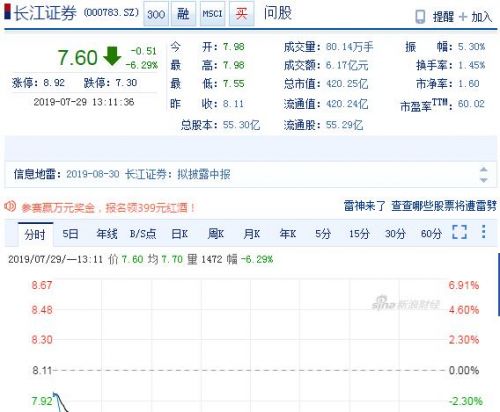Expand chart to fullscreen
The width and height of the screenshot is (500, 412).
459,232
